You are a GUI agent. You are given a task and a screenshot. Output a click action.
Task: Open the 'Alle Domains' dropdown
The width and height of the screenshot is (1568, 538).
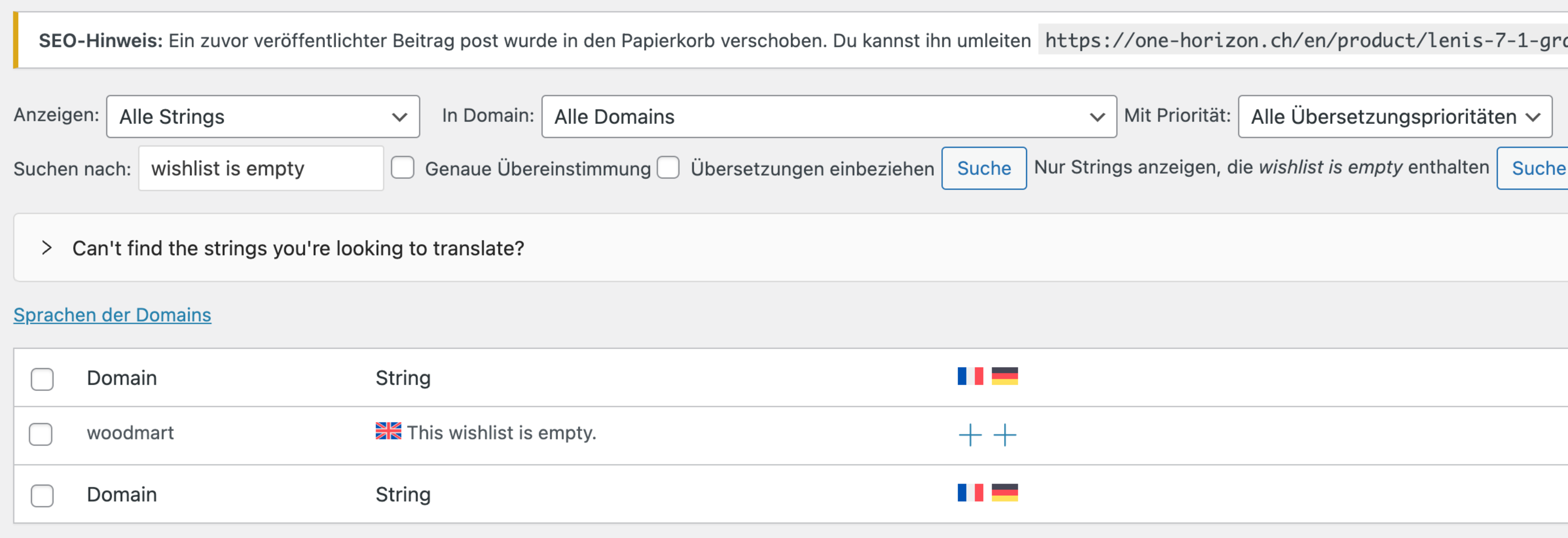tap(829, 116)
